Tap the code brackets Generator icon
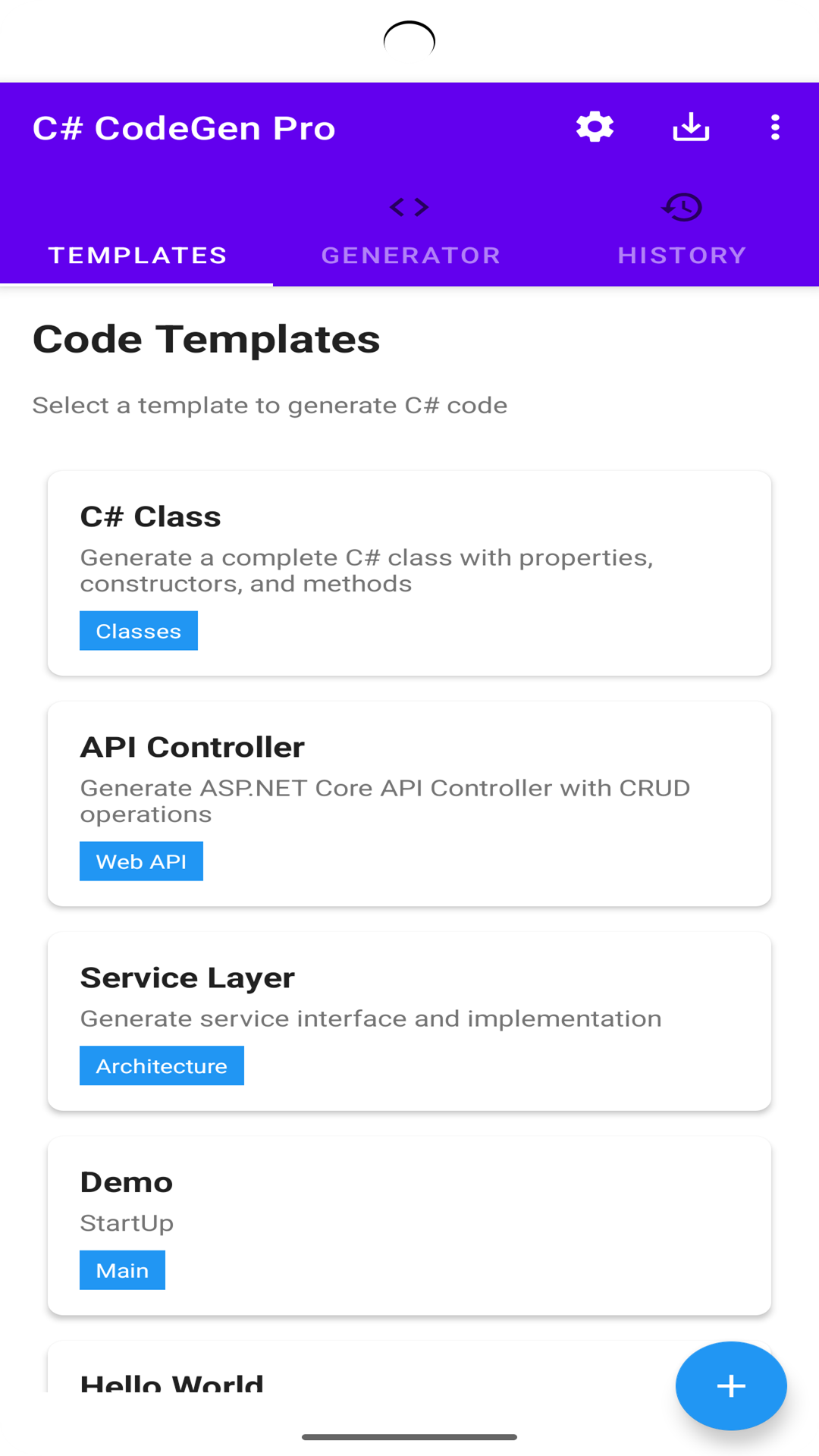This screenshot has width=819, height=1456. pyautogui.click(x=409, y=207)
